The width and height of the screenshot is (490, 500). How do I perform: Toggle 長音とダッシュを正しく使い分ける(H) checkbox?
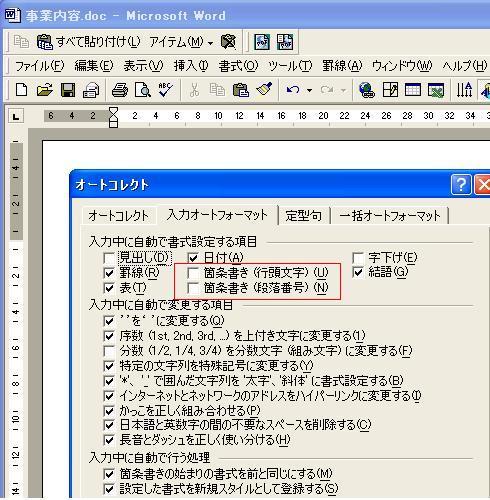click(109, 440)
